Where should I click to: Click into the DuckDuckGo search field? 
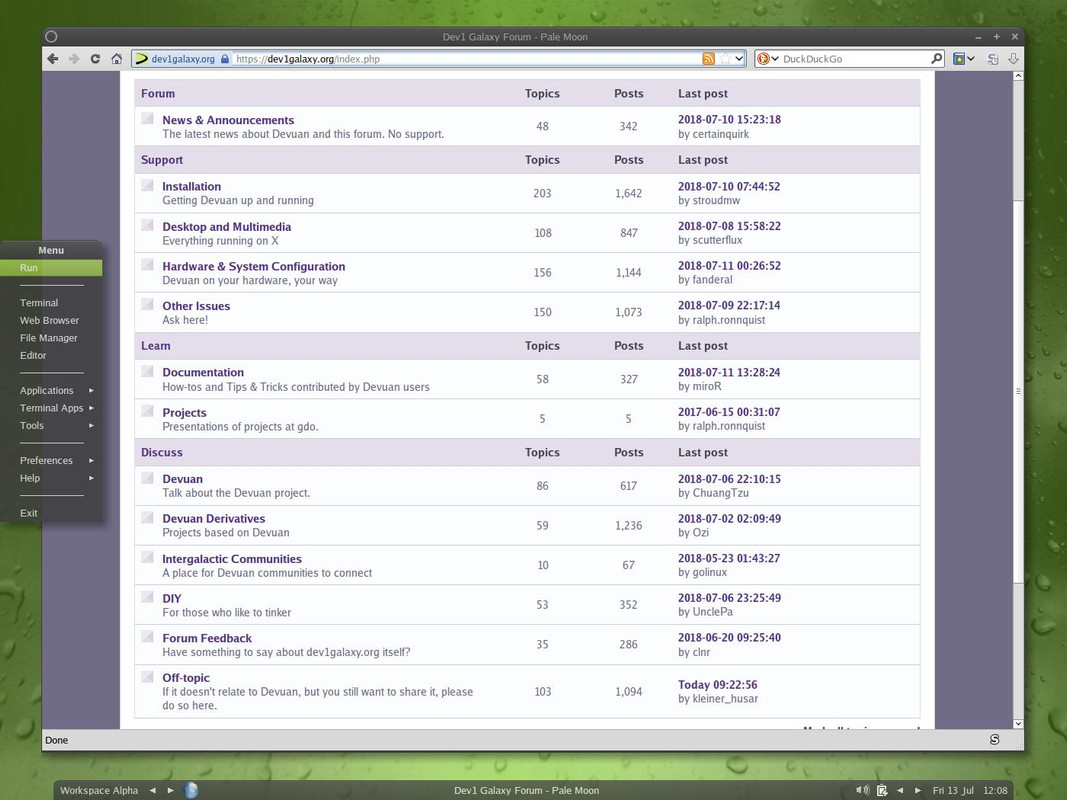[855, 59]
